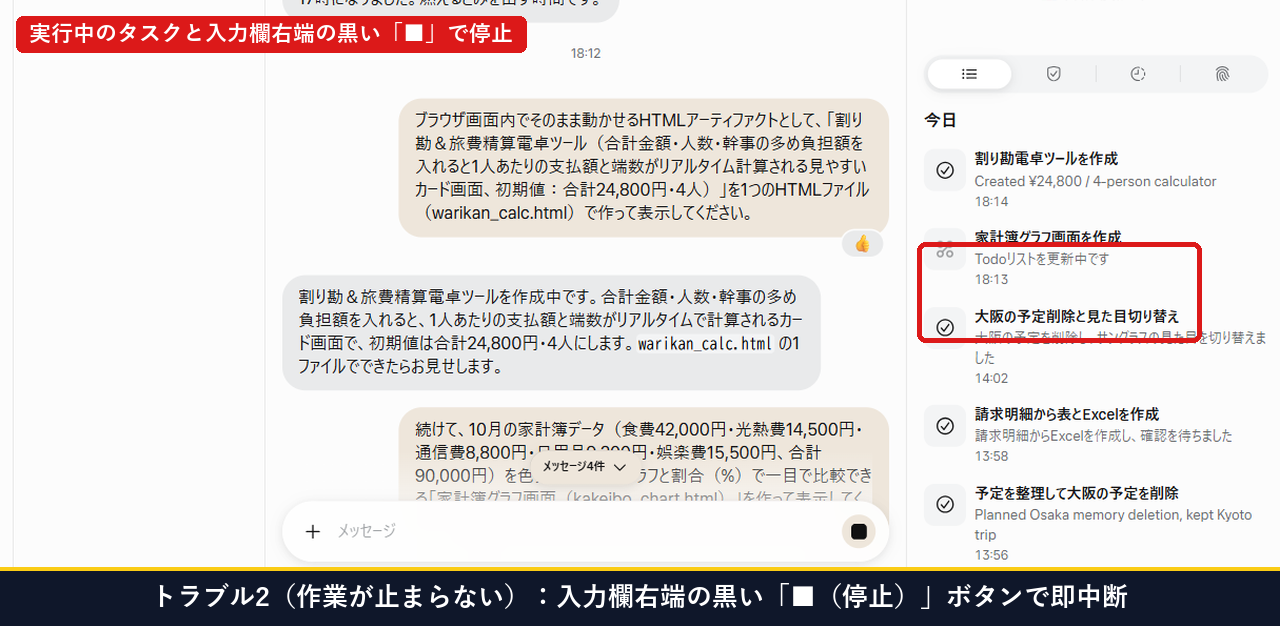This screenshot has height=626, width=1280.
Task: Click checkmark icon of 予定を整理して大阪の予定を削除 task
Action: tap(945, 504)
